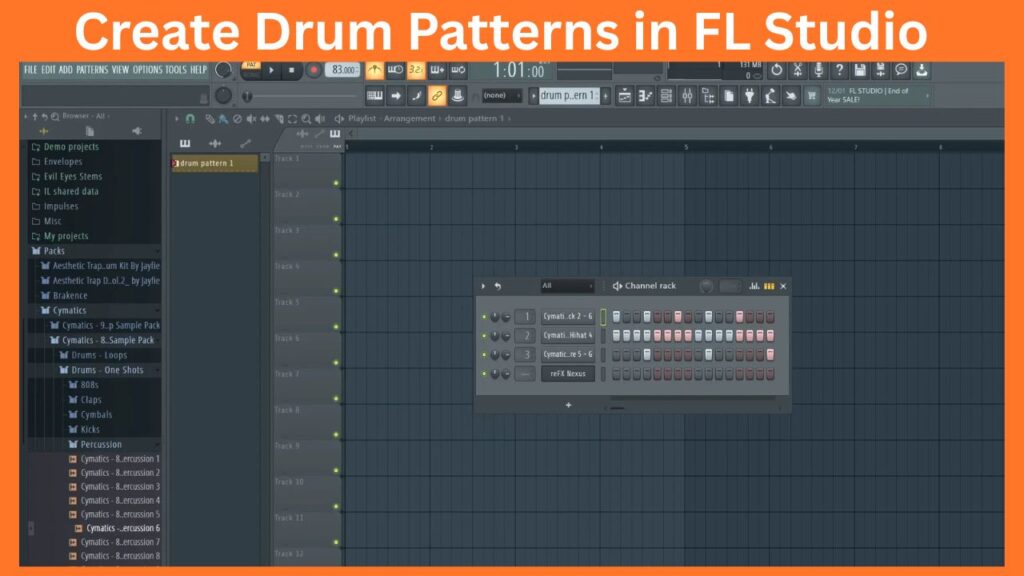Open the ADD menu
1024x576 pixels.
point(66,70)
